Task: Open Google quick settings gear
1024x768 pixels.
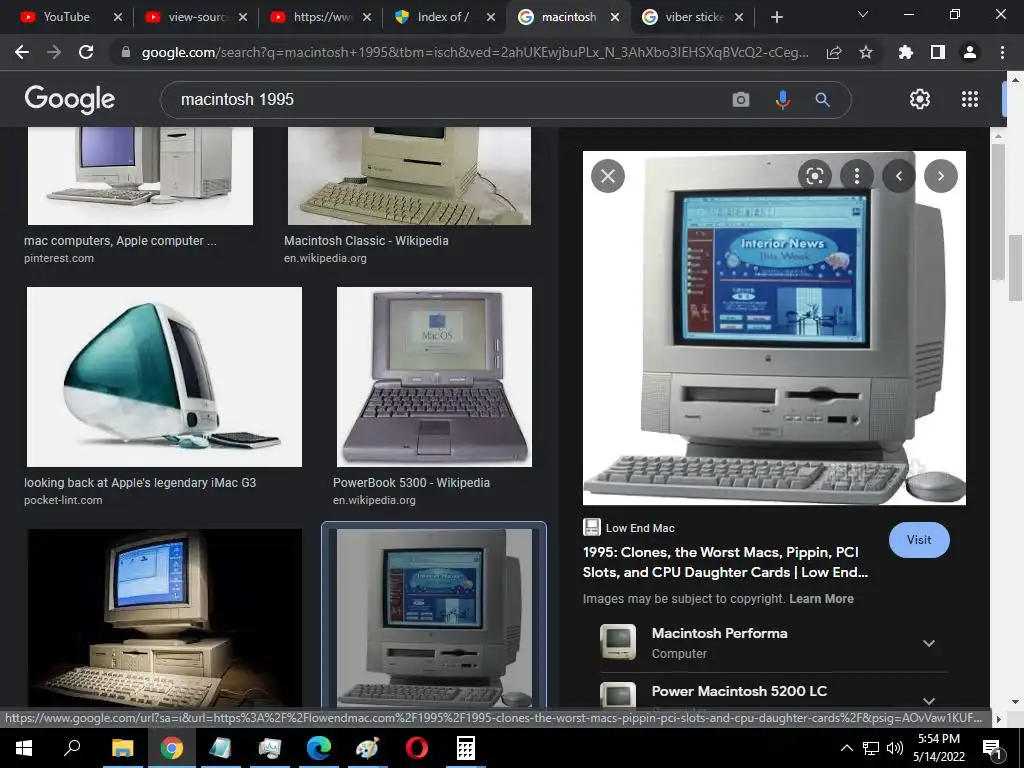Action: click(x=920, y=99)
